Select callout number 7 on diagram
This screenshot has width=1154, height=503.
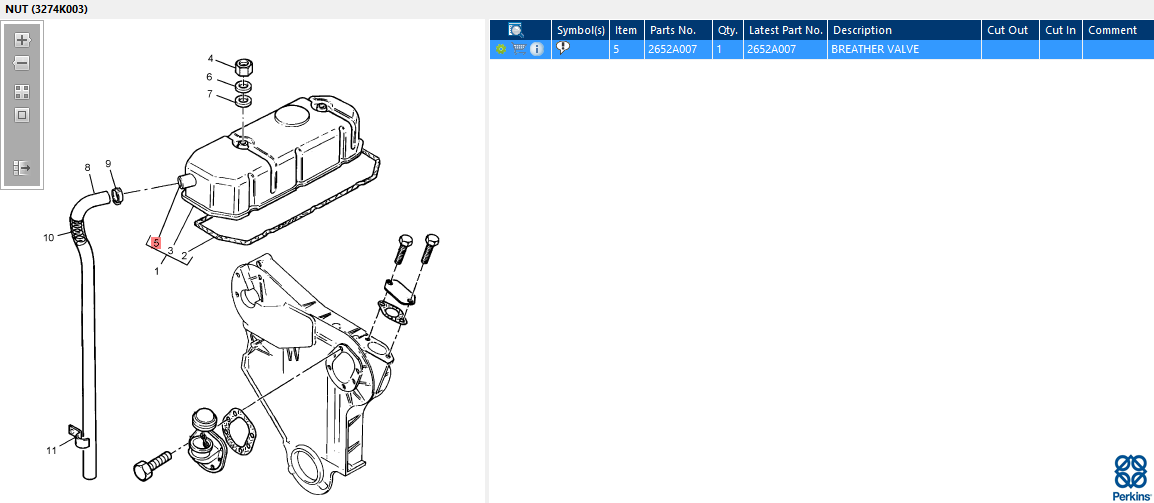tap(210, 94)
